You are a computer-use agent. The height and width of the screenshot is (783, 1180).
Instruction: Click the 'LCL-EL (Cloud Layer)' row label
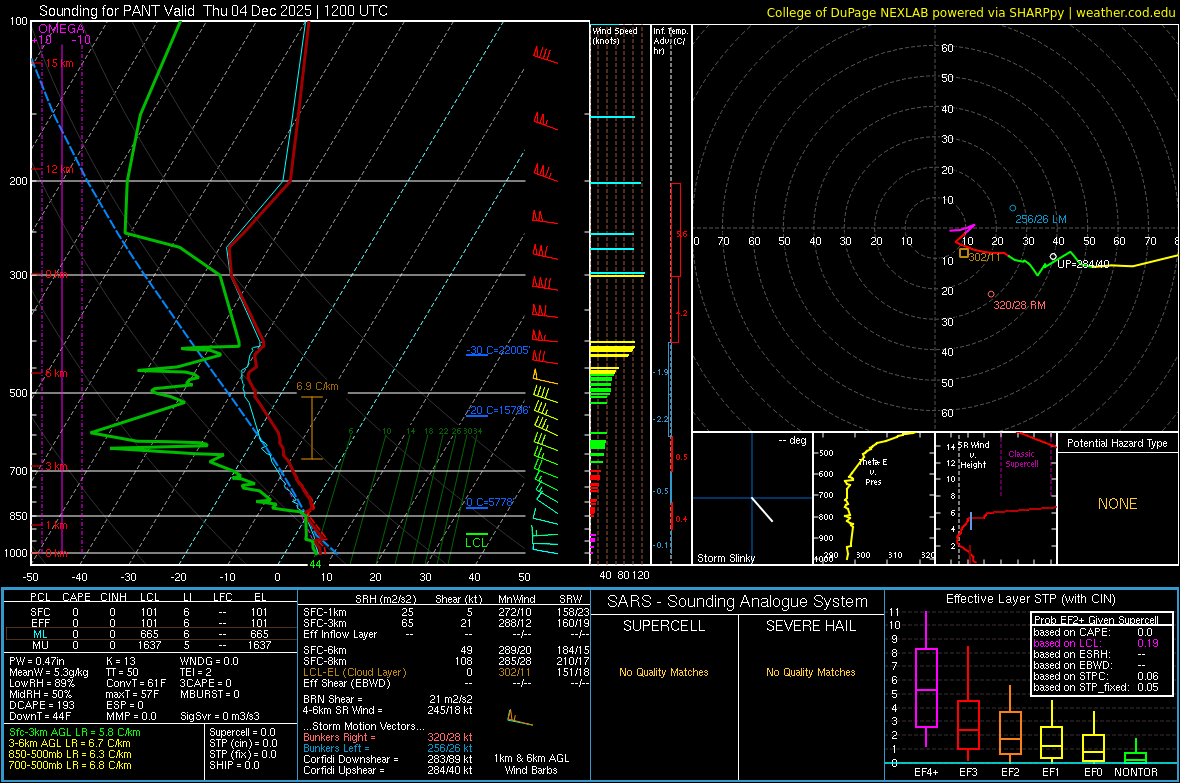click(x=354, y=672)
